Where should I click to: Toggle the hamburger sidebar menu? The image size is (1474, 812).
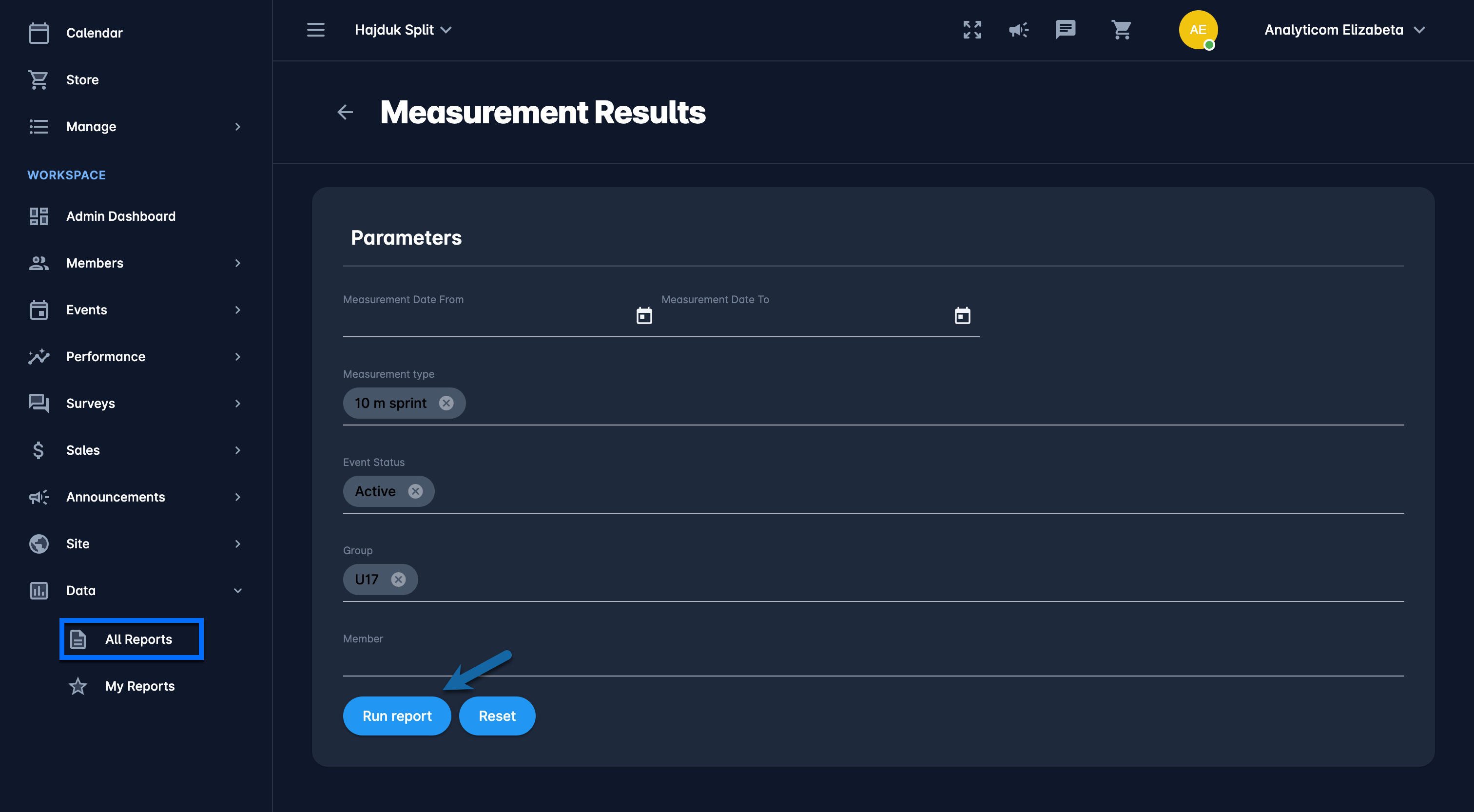point(315,30)
